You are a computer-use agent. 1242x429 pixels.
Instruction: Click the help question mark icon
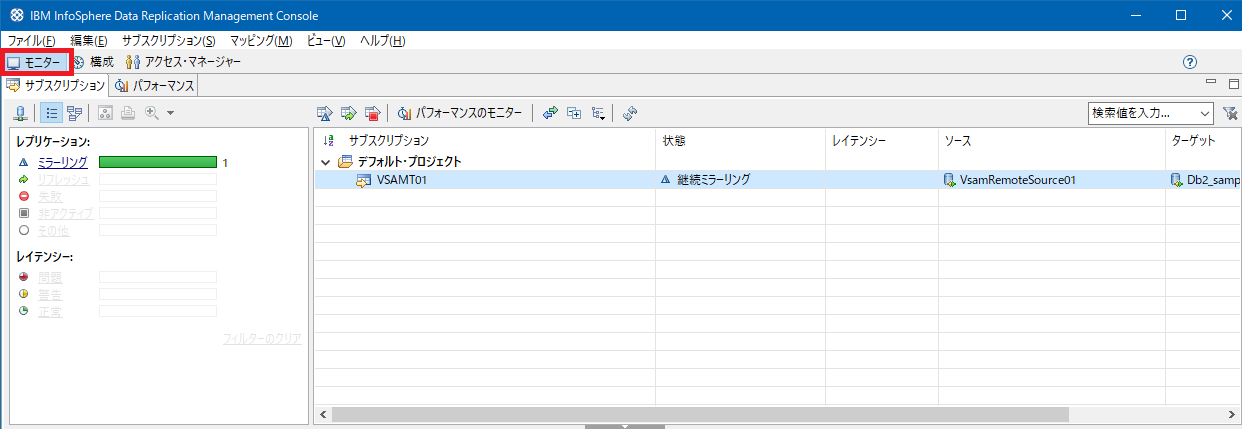pos(1190,62)
